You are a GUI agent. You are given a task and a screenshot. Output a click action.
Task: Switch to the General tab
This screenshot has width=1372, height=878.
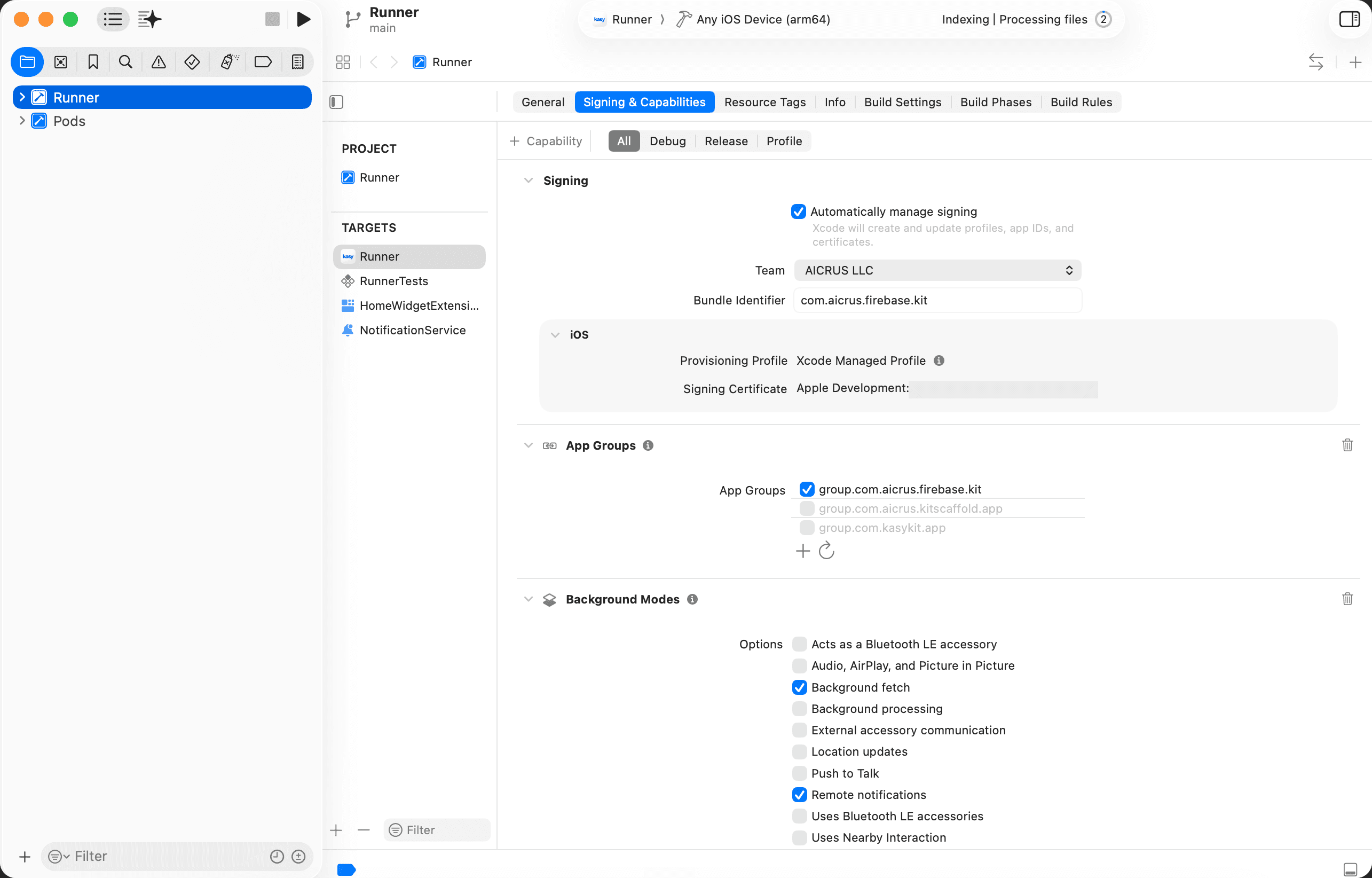click(542, 102)
